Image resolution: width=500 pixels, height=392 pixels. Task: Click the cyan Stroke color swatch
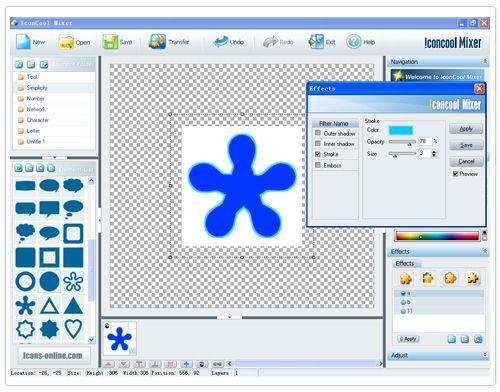pos(401,130)
